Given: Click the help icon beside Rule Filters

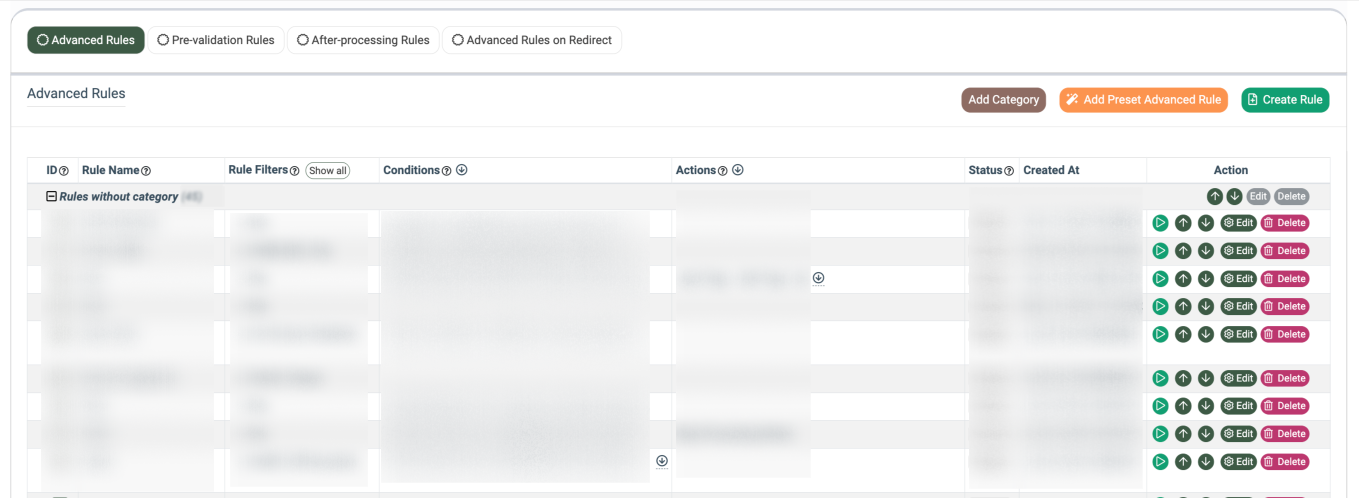Looking at the screenshot, I should [295, 171].
